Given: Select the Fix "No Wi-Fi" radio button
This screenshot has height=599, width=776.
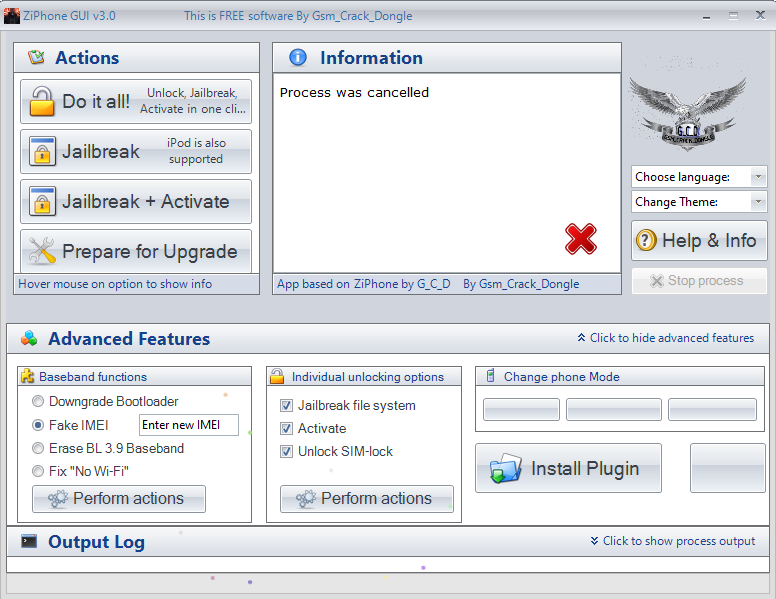Looking at the screenshot, I should tap(38, 471).
